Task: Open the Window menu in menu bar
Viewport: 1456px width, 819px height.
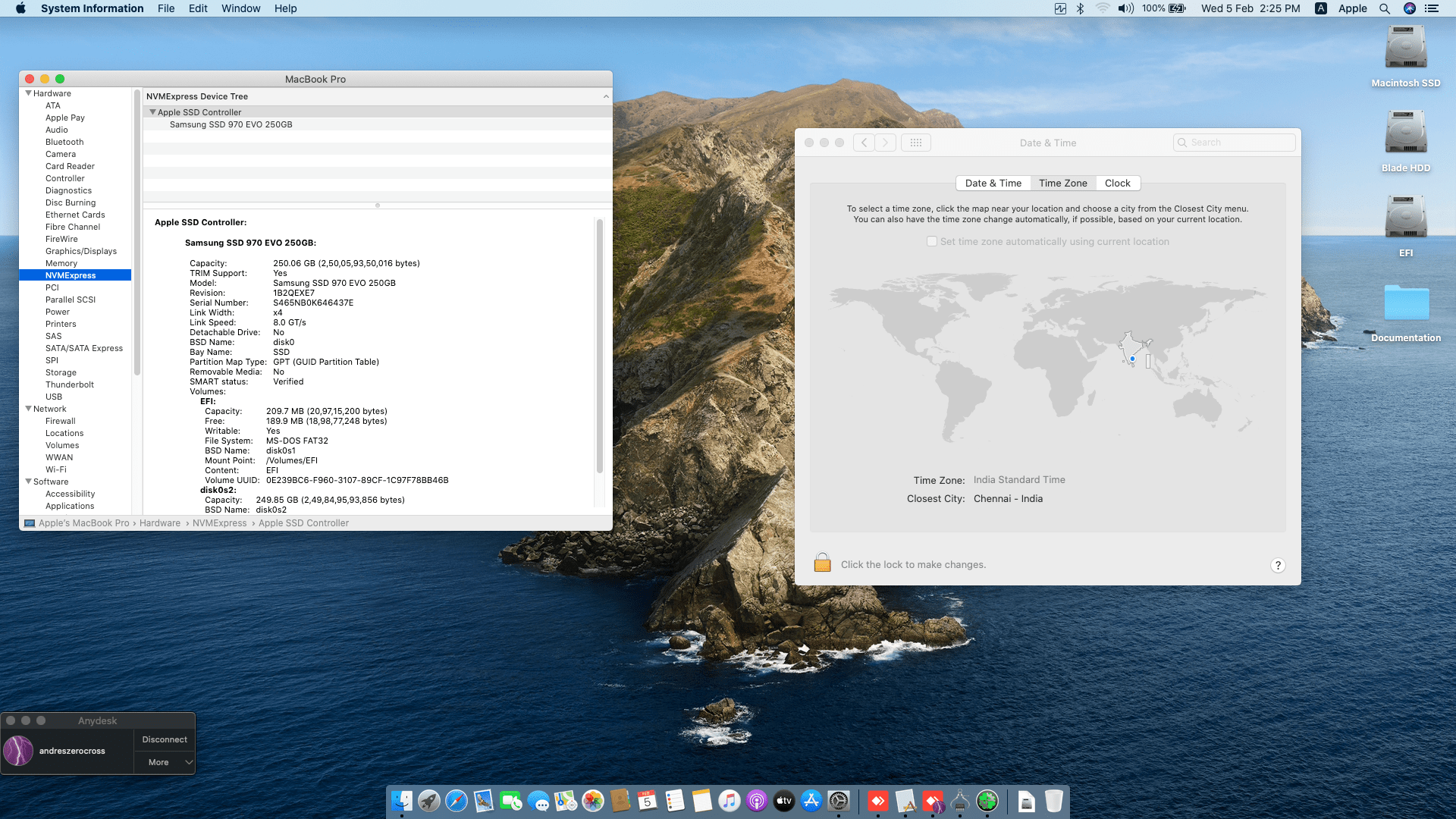Action: 240,8
